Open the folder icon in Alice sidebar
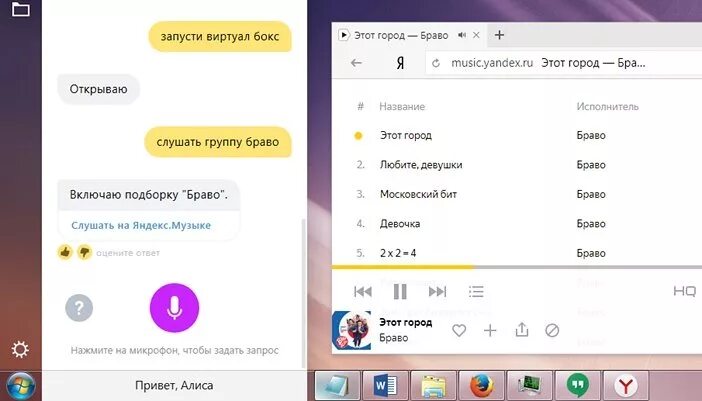Image resolution: width=702 pixels, height=401 pixels. pos(21,9)
